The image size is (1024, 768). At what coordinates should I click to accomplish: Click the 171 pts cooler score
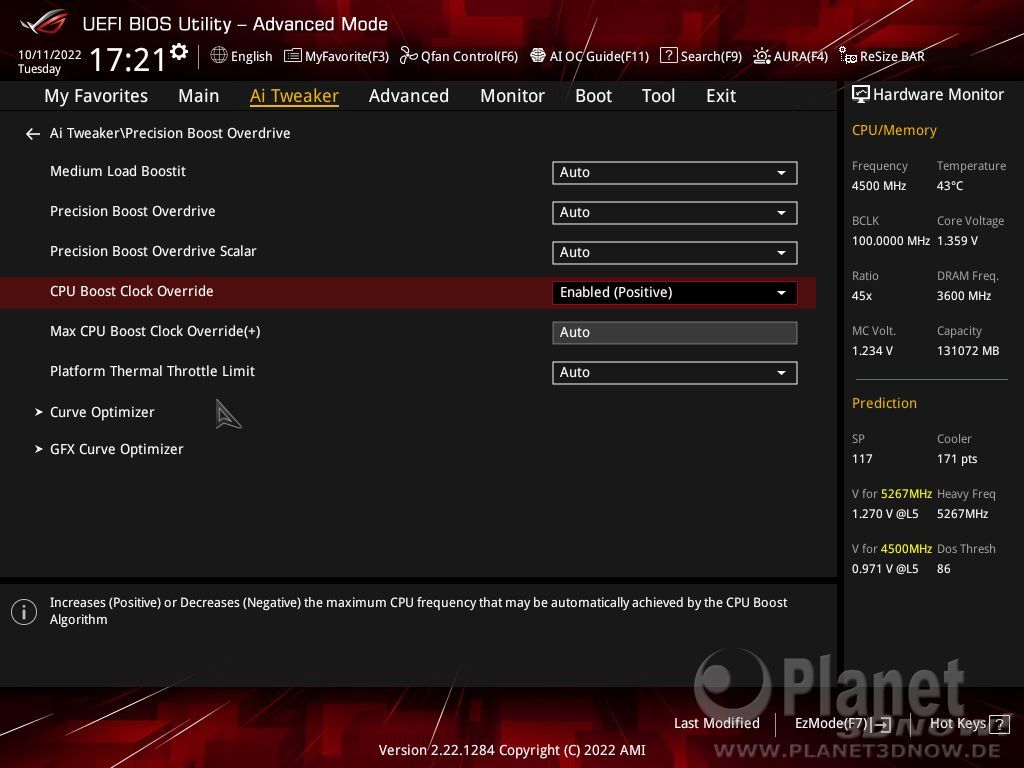click(x=957, y=459)
